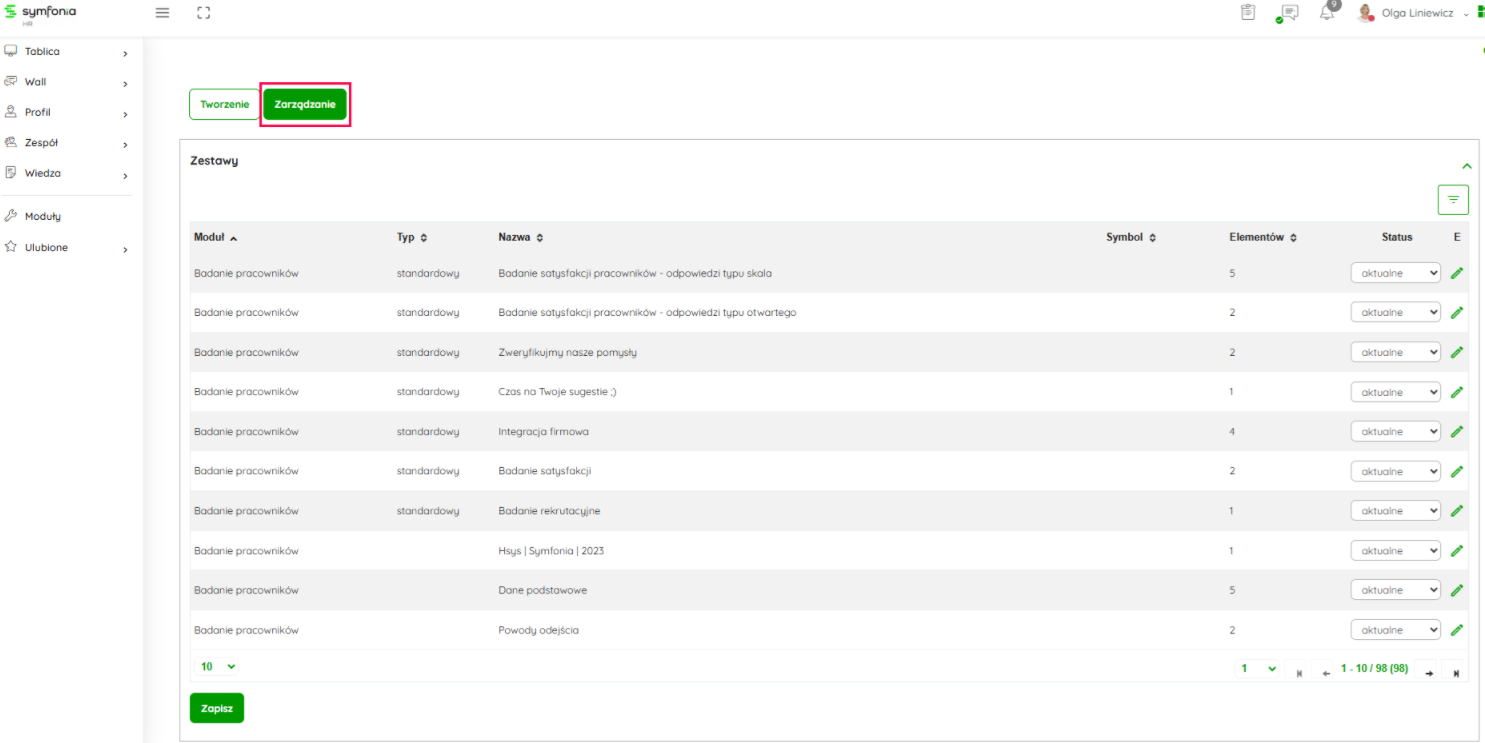1485x743 pixels.
Task: Jump to last page in pagination
Action: 1456,673
